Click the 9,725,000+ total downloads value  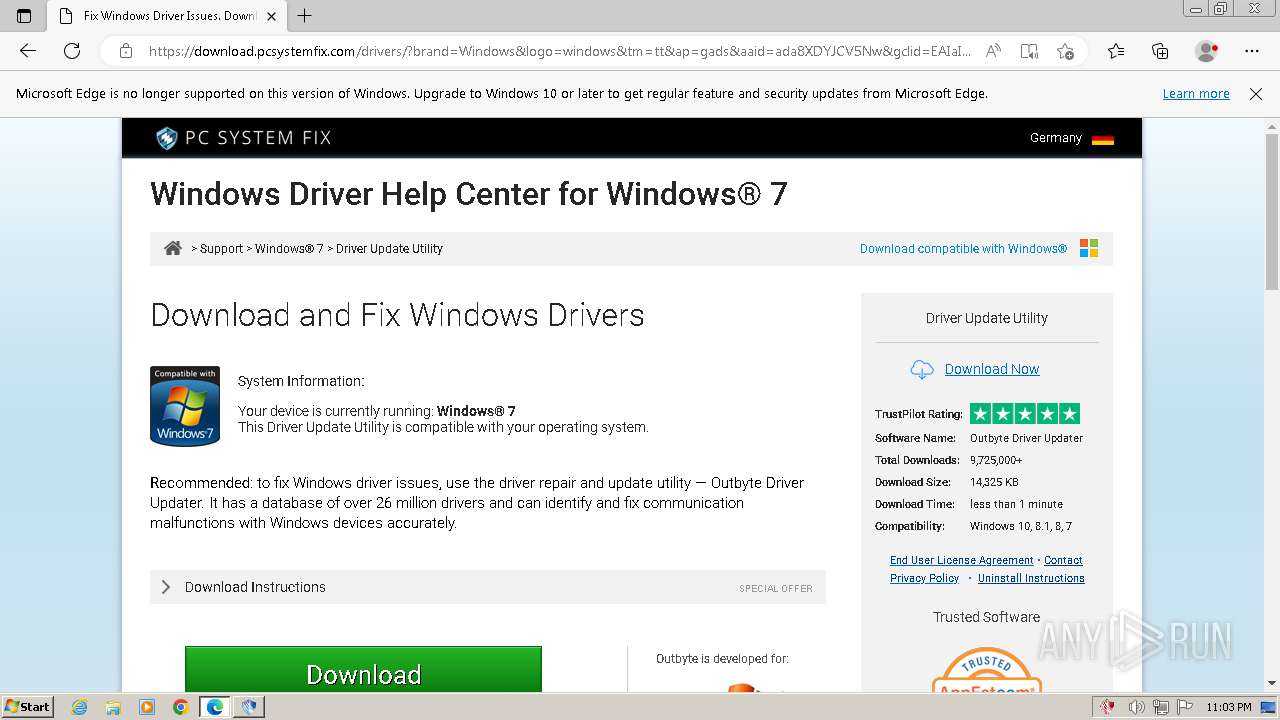(996, 460)
